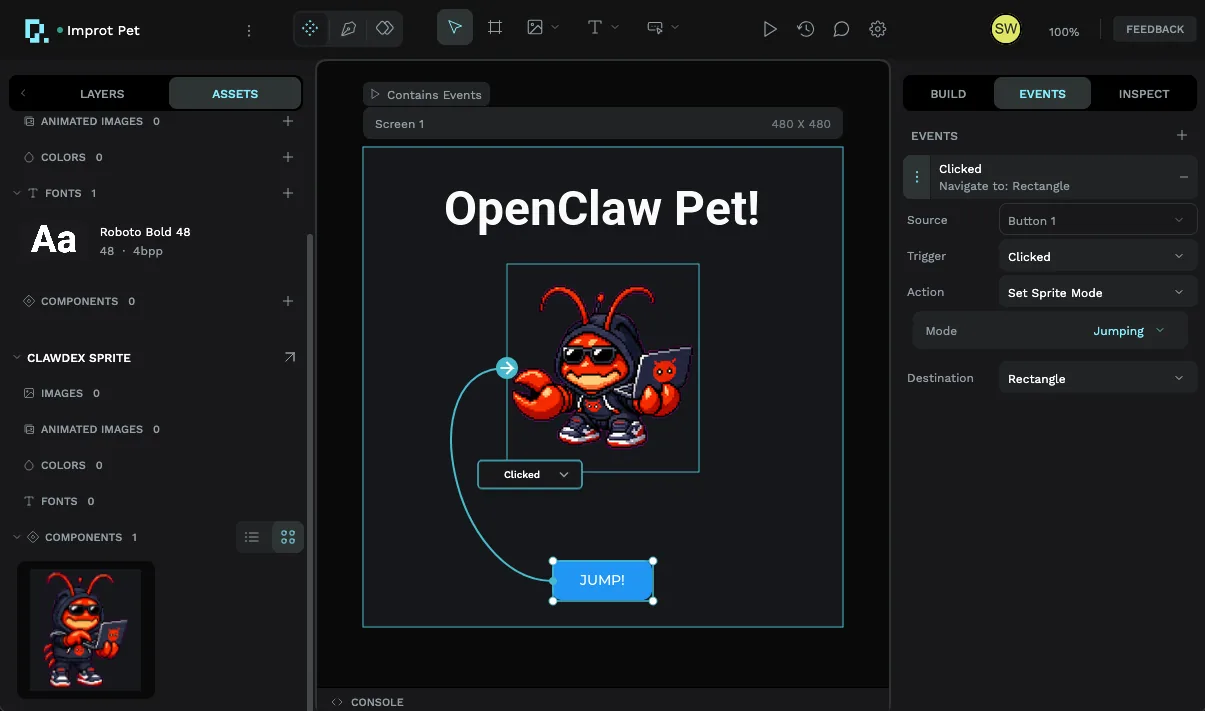Select the Clawdex sprite component thumbnail

pos(86,629)
